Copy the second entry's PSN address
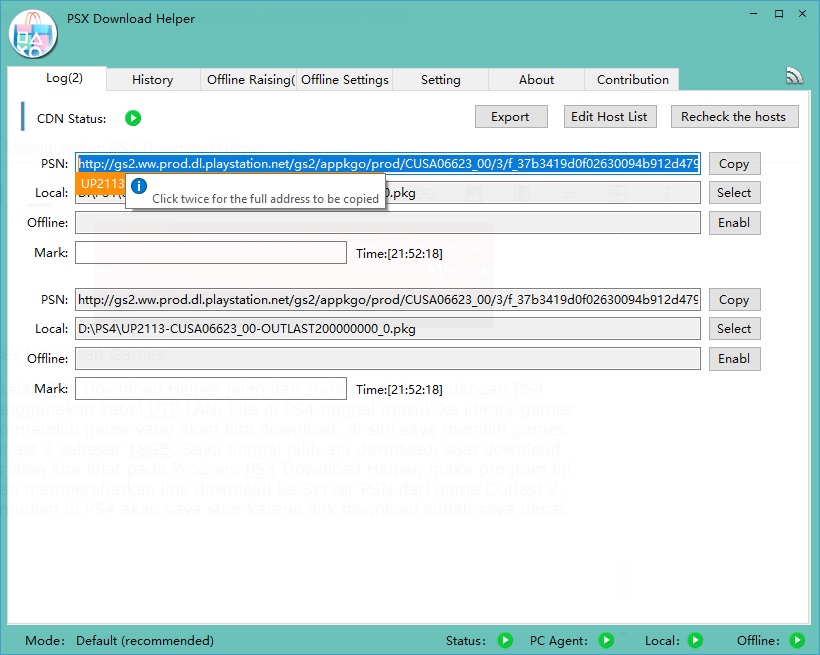Viewport: 820px width, 655px height. (x=734, y=300)
